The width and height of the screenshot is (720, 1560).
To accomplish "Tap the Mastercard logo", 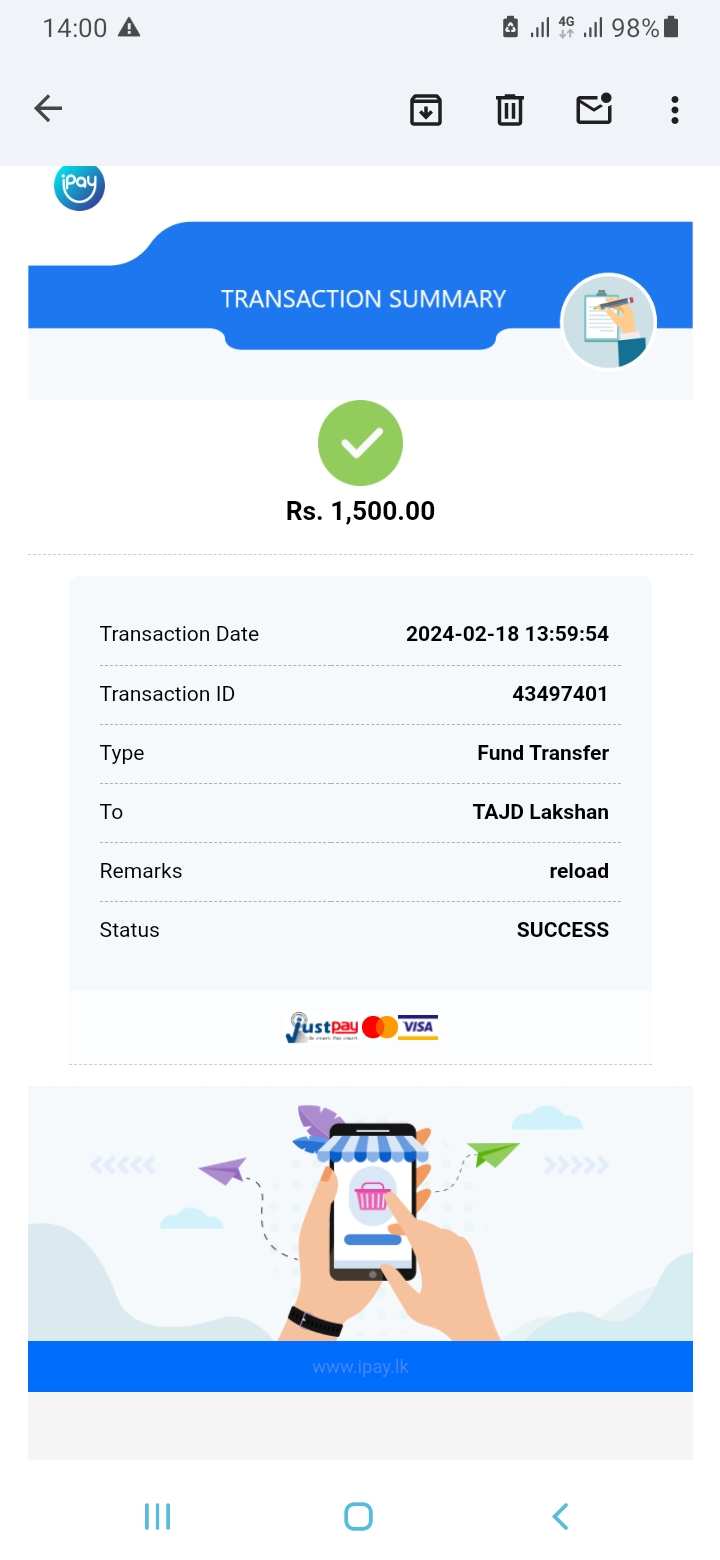I will point(380,1027).
